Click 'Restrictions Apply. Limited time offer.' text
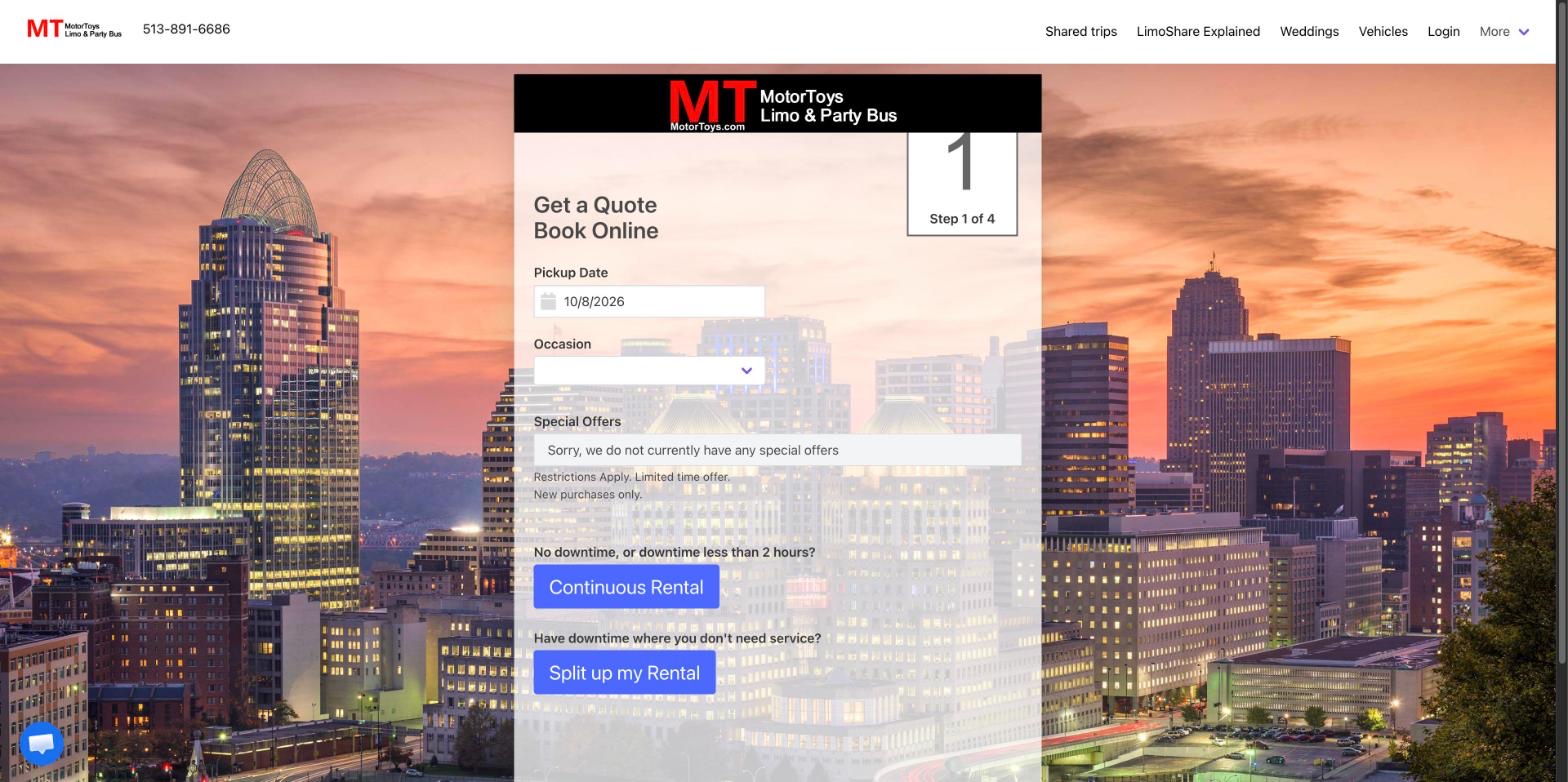 632,477
